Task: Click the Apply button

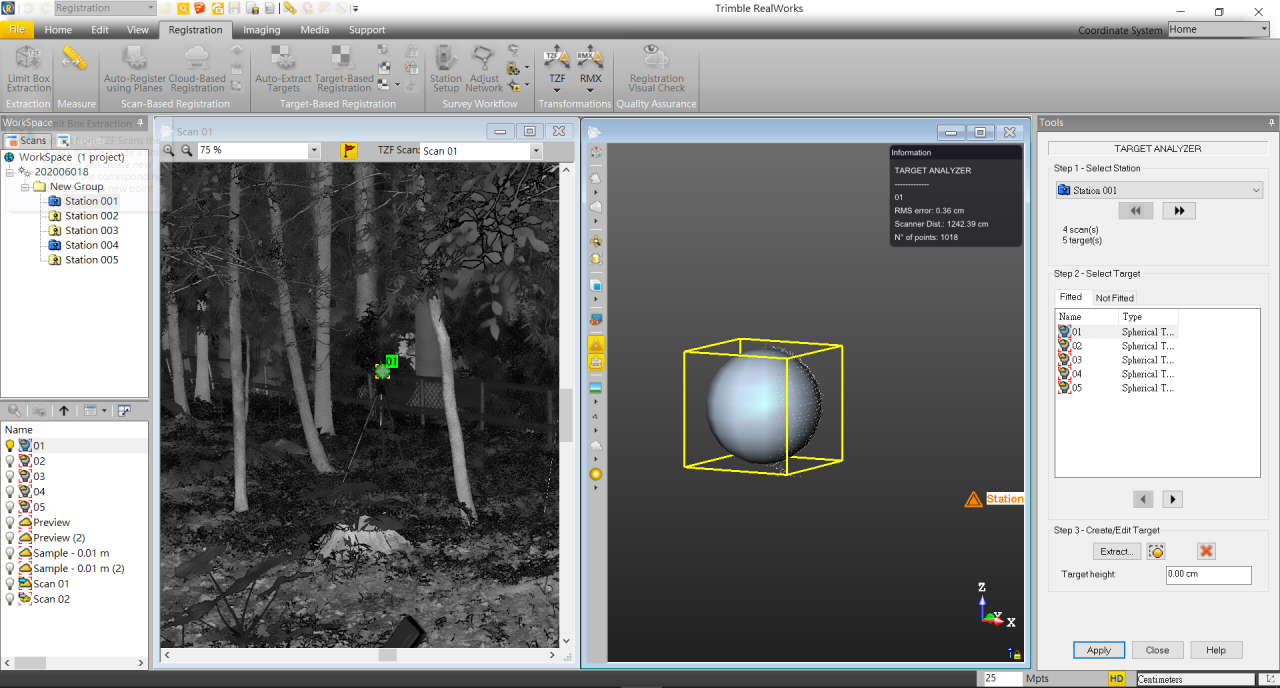Action: [x=1099, y=650]
